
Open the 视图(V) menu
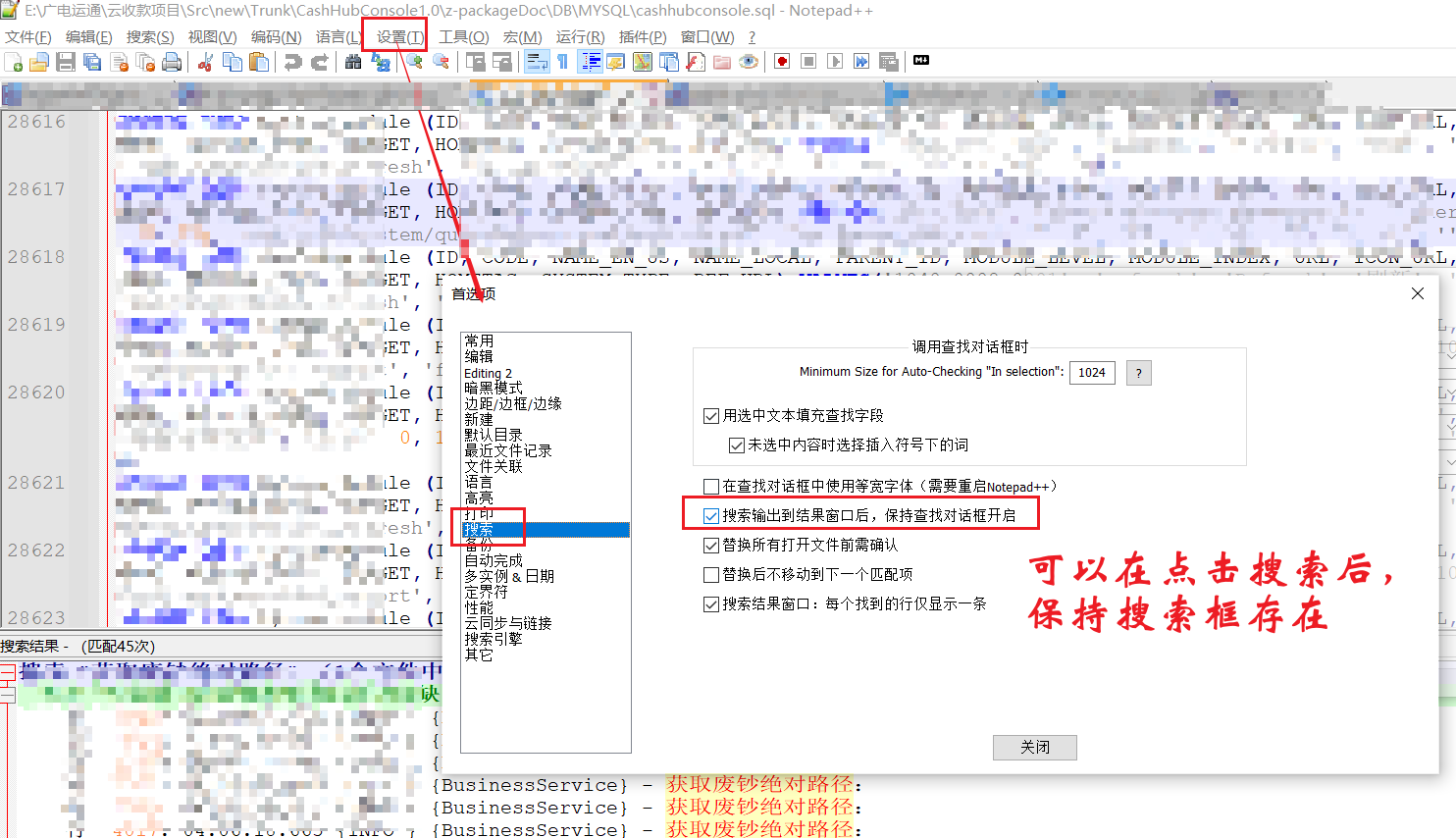(x=212, y=36)
